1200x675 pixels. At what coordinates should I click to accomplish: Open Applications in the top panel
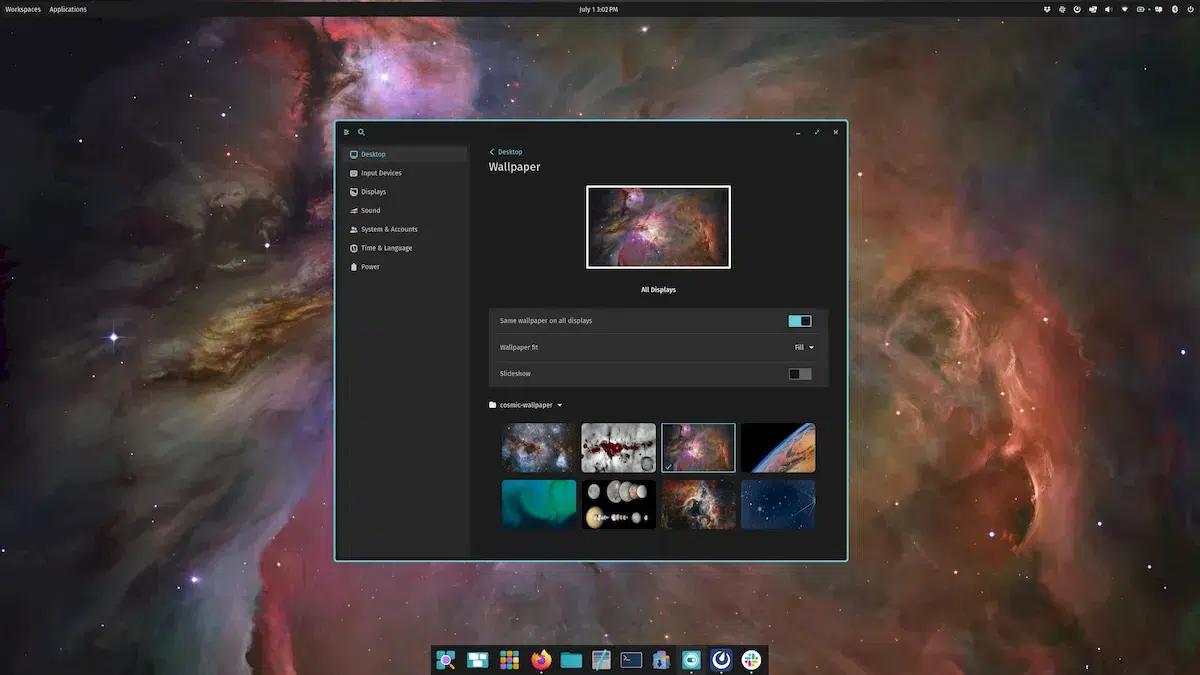click(x=68, y=9)
